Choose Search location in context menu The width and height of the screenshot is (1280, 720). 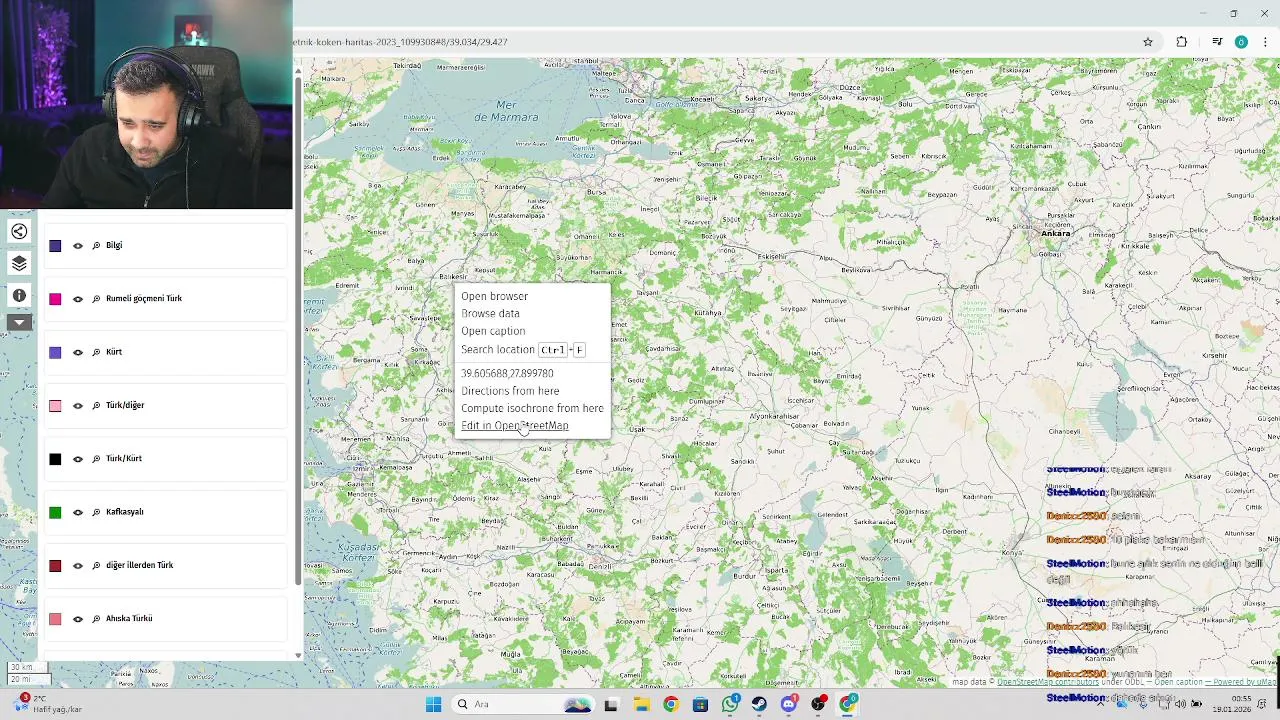[522, 349]
